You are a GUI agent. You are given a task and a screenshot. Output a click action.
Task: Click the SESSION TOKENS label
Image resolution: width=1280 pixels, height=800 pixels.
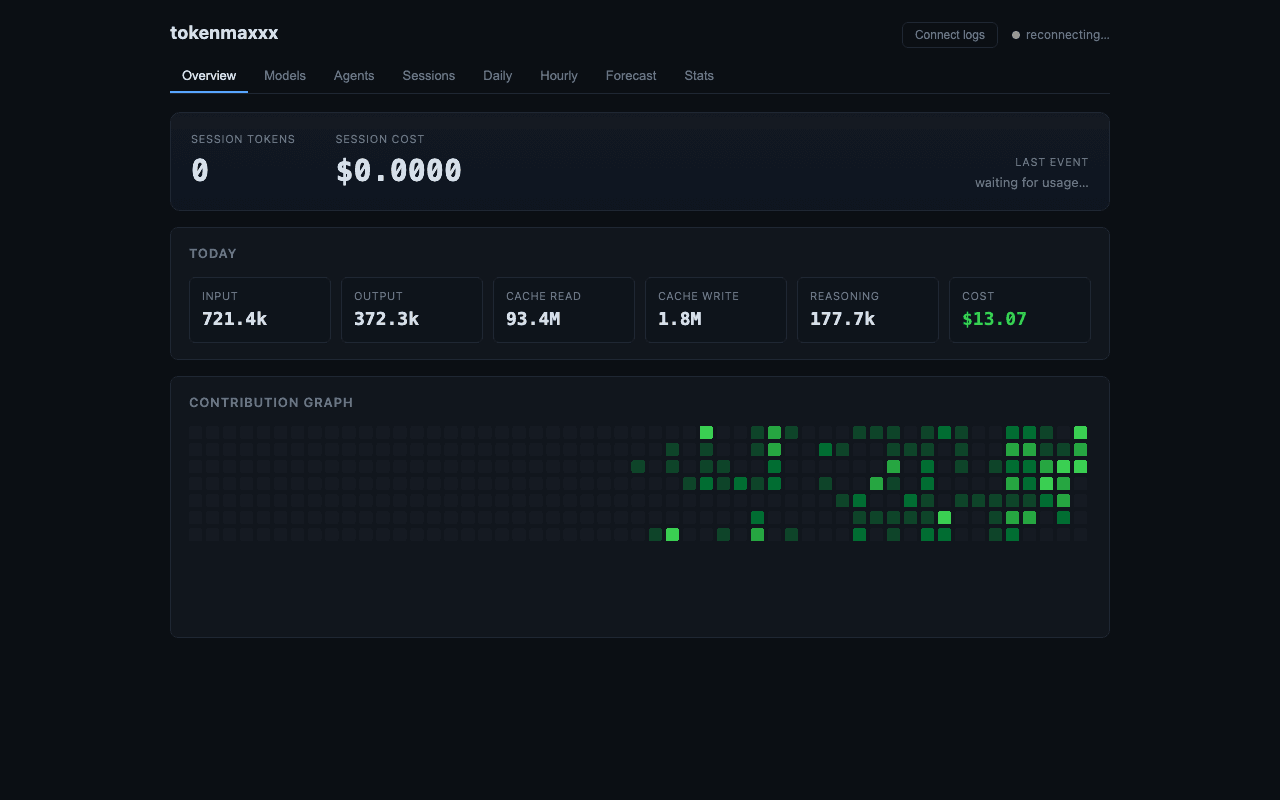pos(243,139)
